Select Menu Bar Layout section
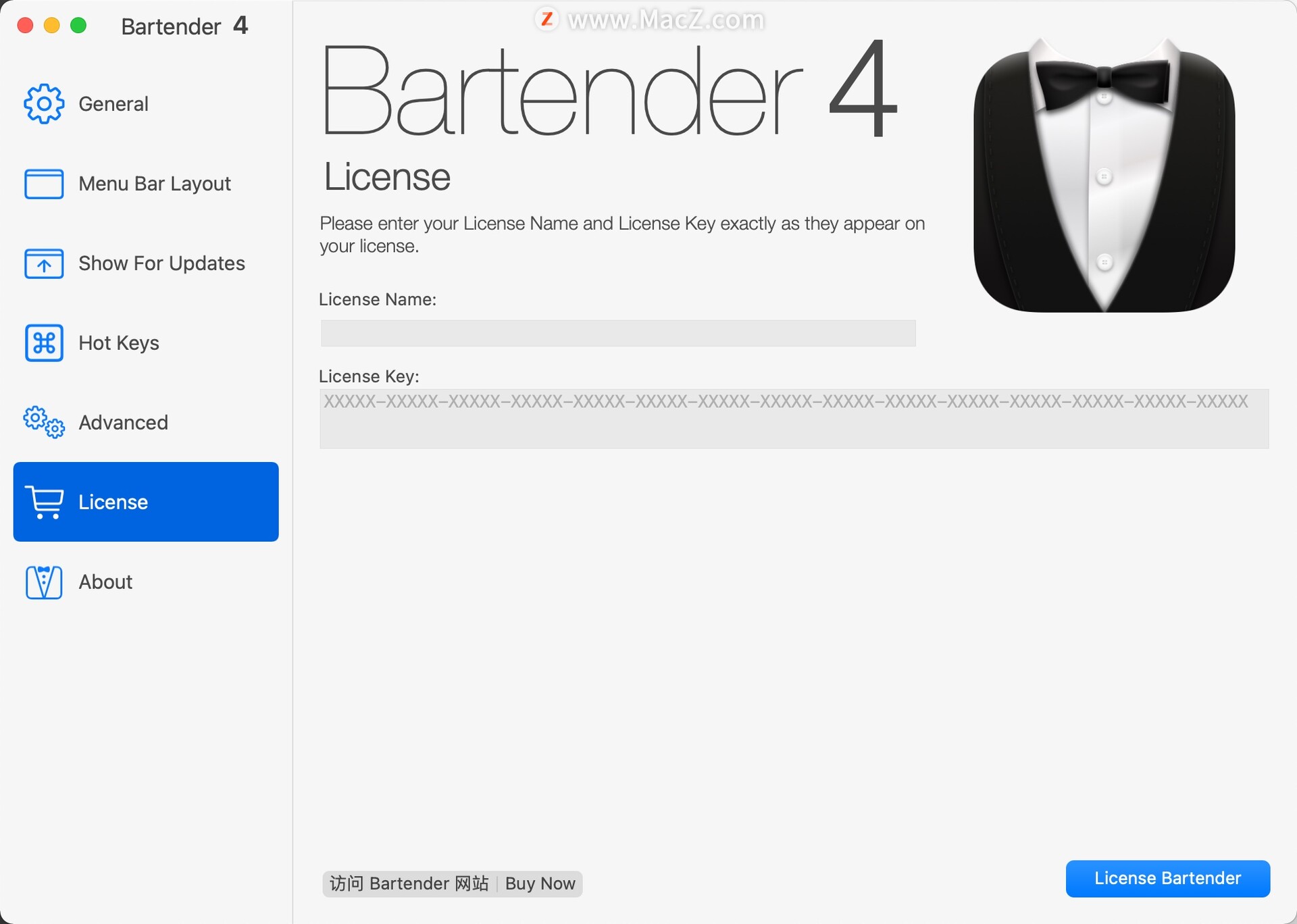This screenshot has height=924, width=1297. pos(146,182)
